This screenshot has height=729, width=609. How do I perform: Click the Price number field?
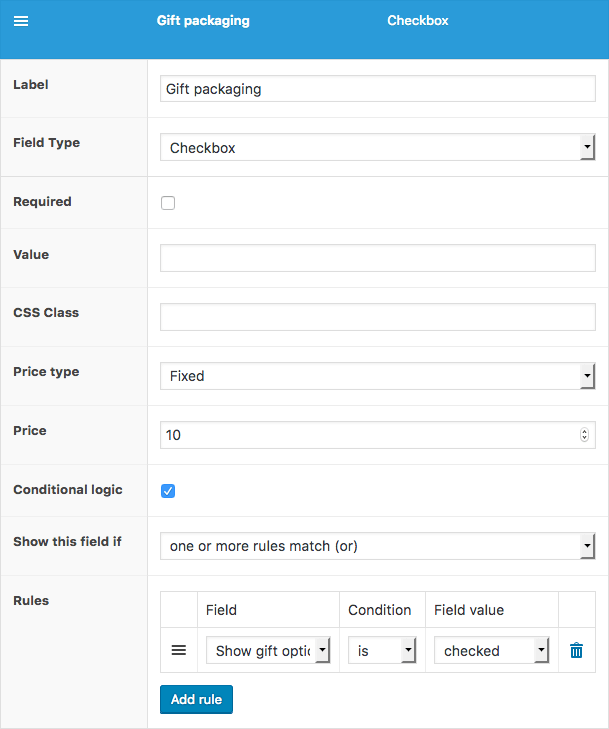coord(367,435)
